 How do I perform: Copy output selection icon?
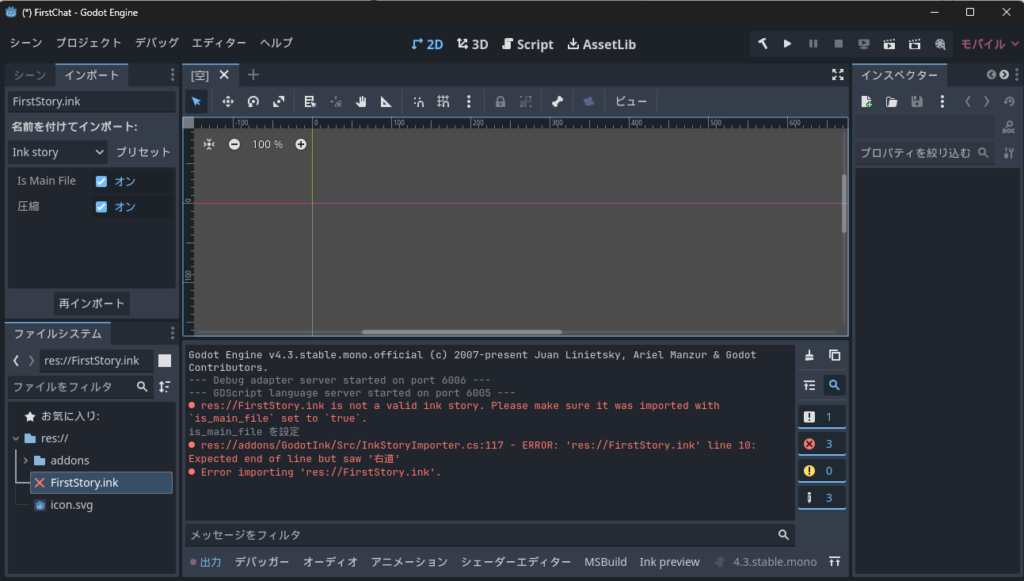pyautogui.click(x=835, y=356)
